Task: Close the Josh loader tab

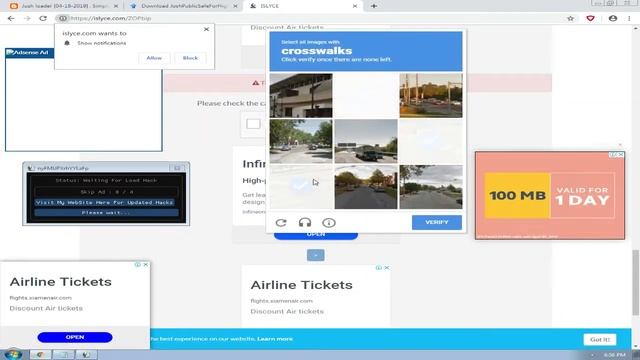Action: [116, 6]
